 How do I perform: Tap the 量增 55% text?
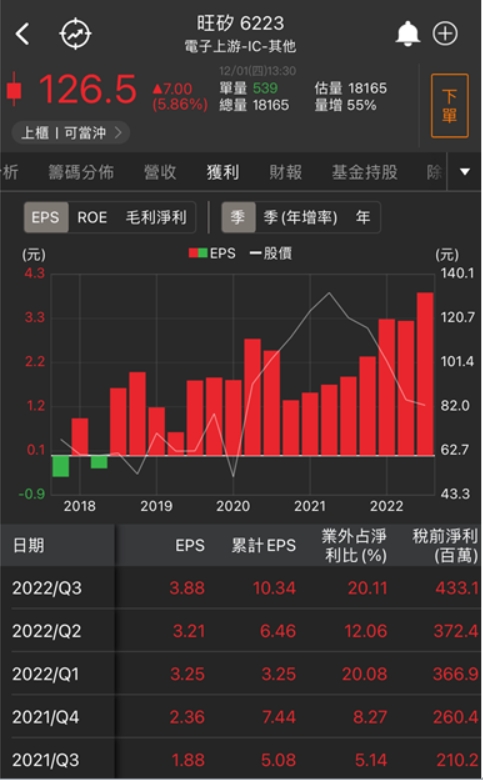point(345,105)
